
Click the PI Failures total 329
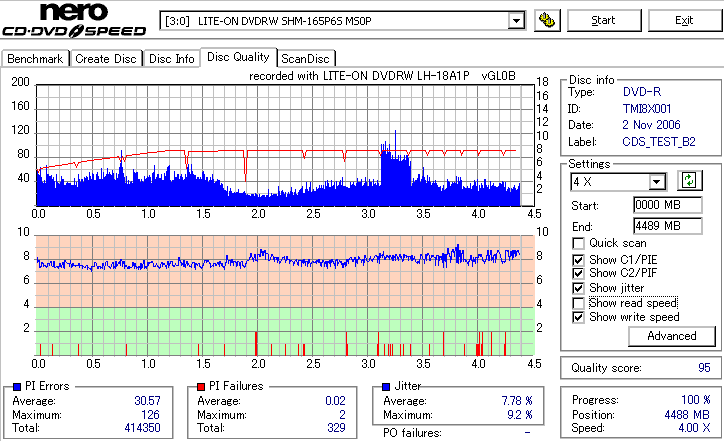(336, 428)
